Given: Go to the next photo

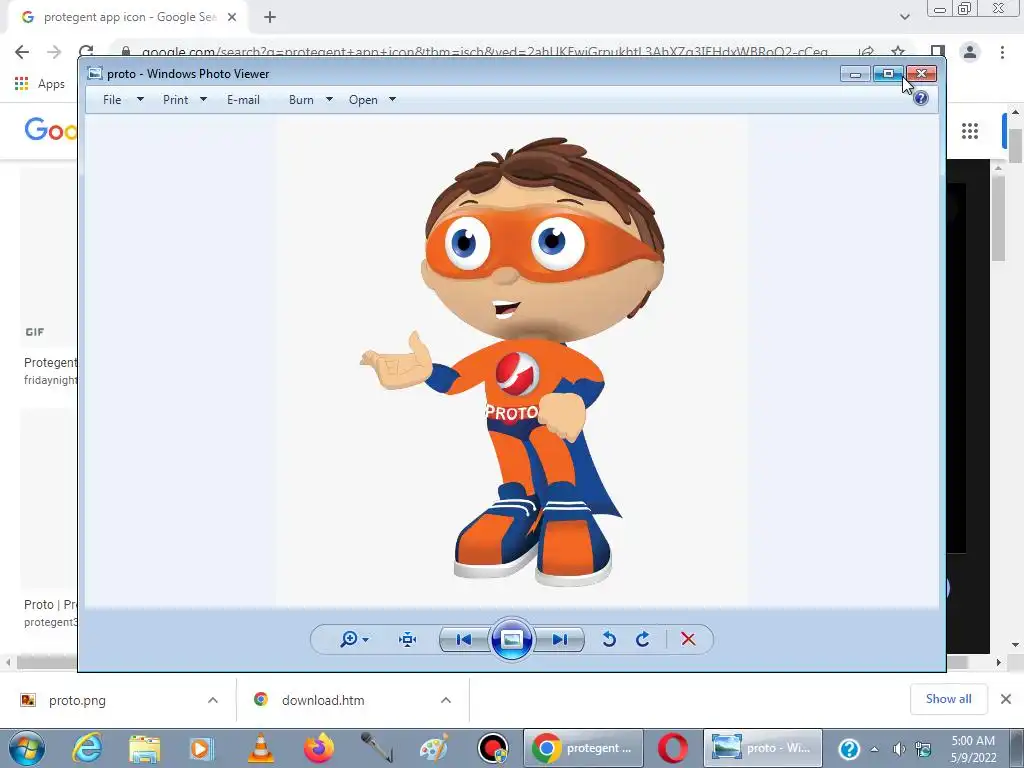Looking at the screenshot, I should pos(560,639).
